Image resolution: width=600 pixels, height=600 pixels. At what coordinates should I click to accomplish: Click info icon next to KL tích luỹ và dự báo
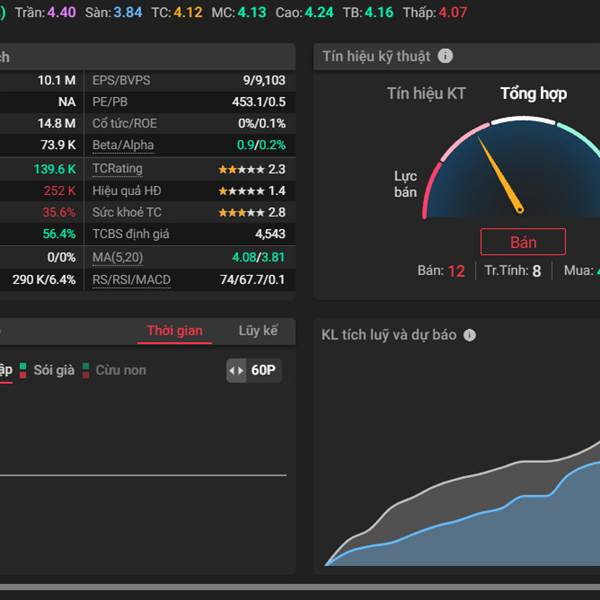[470, 335]
